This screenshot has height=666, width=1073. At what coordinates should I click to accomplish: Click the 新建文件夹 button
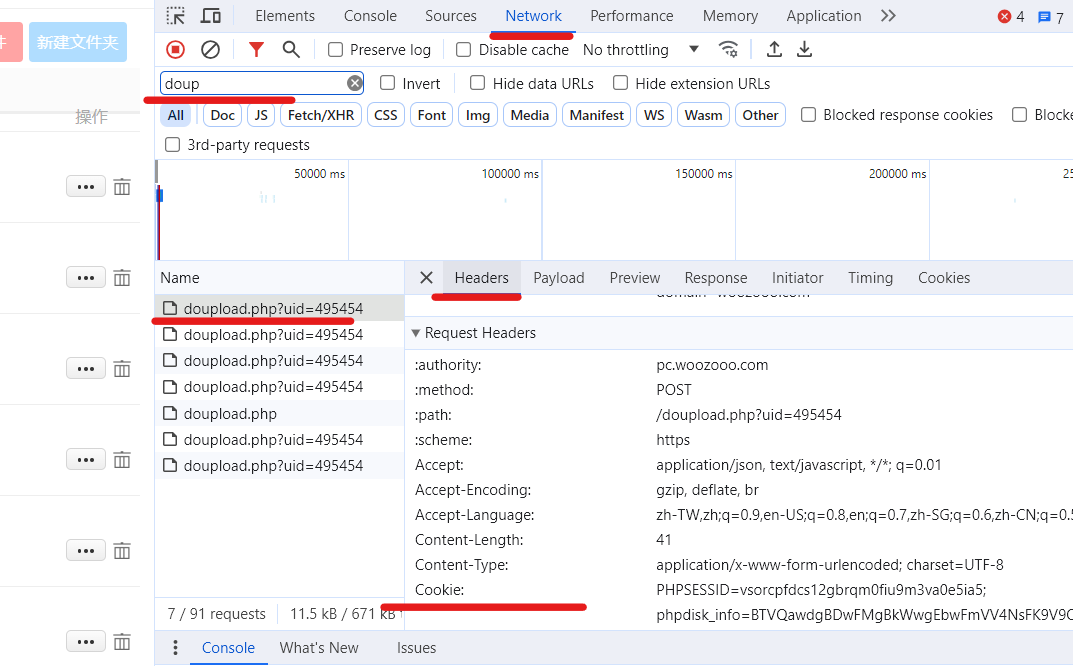pyautogui.click(x=78, y=42)
